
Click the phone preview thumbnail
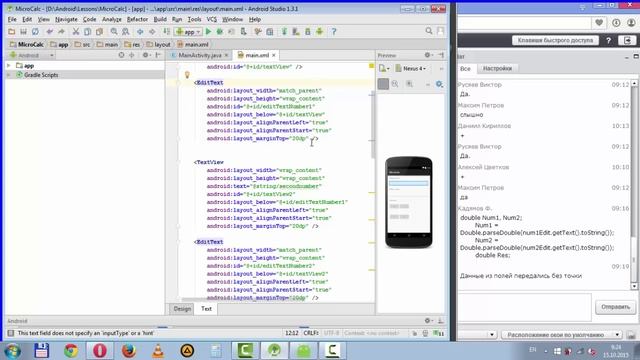coord(409,202)
